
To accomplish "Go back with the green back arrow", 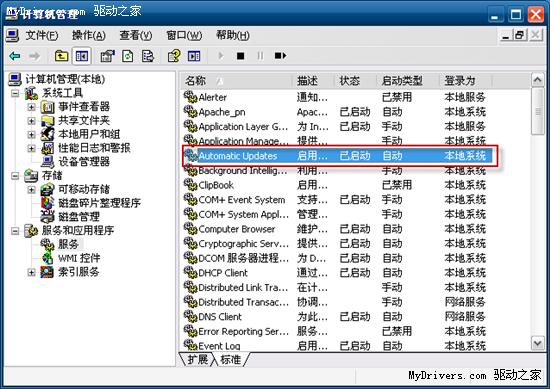I will click(x=15, y=56).
